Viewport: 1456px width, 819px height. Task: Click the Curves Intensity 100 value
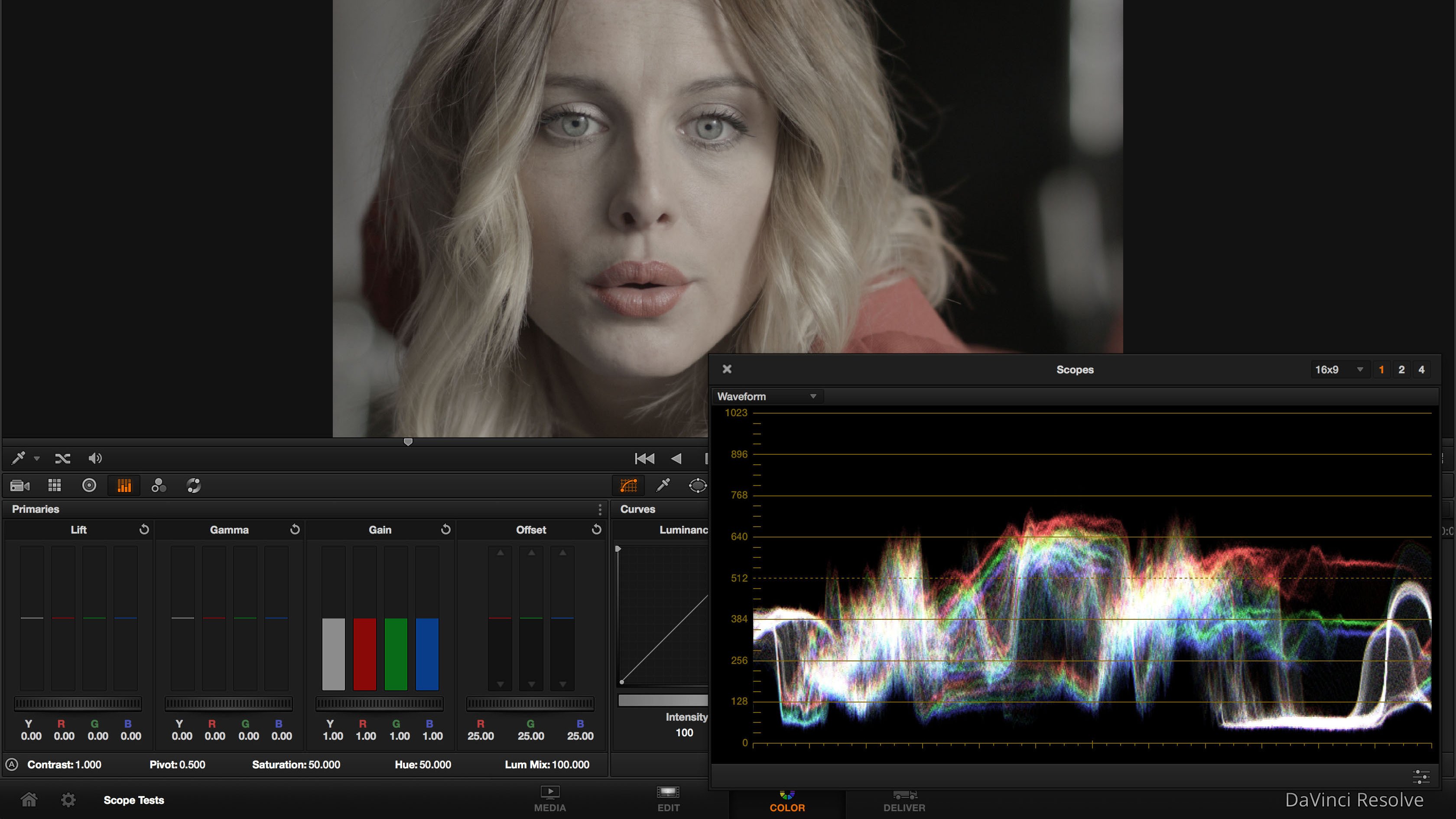pos(684,732)
